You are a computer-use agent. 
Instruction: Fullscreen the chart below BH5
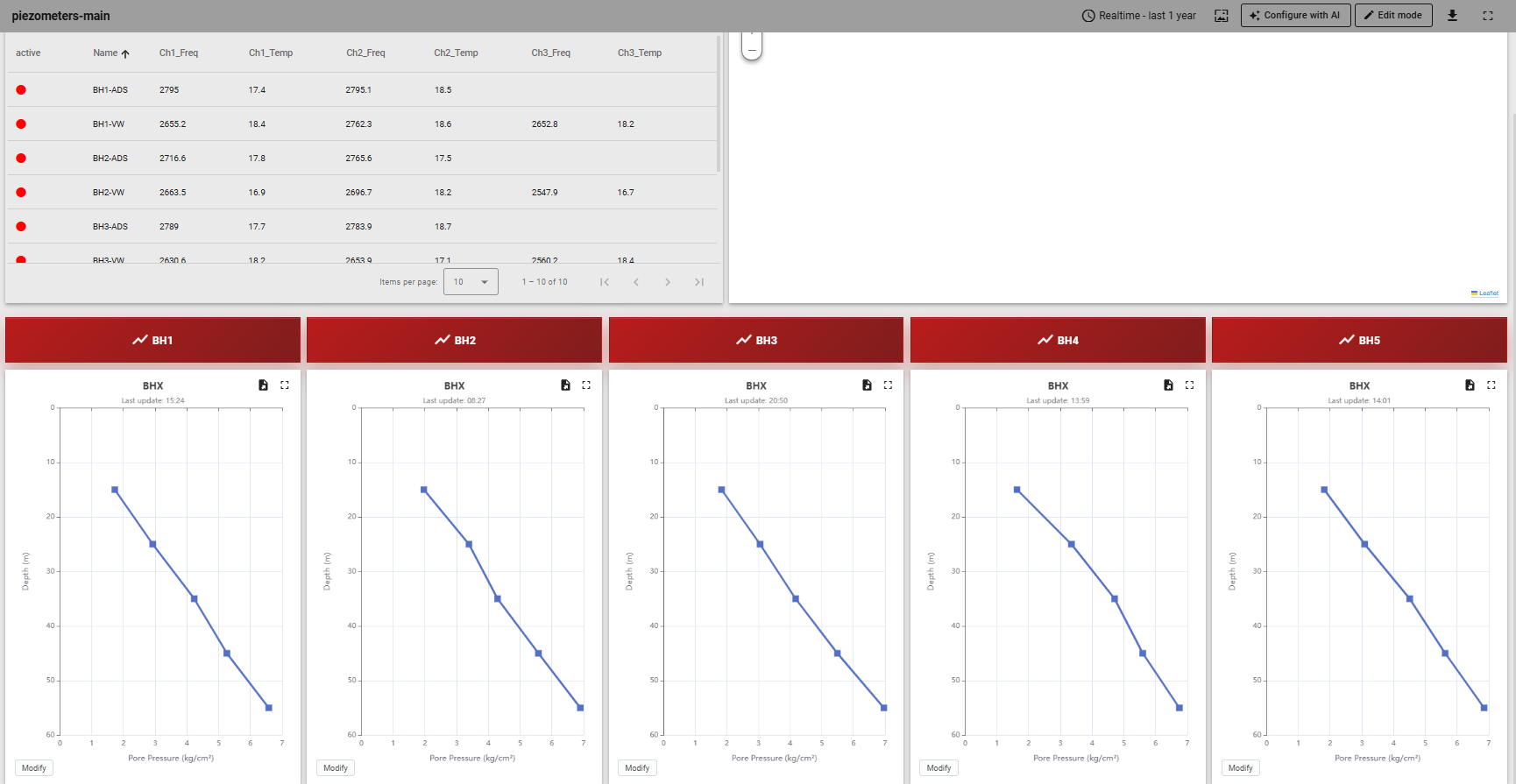pos(1491,385)
